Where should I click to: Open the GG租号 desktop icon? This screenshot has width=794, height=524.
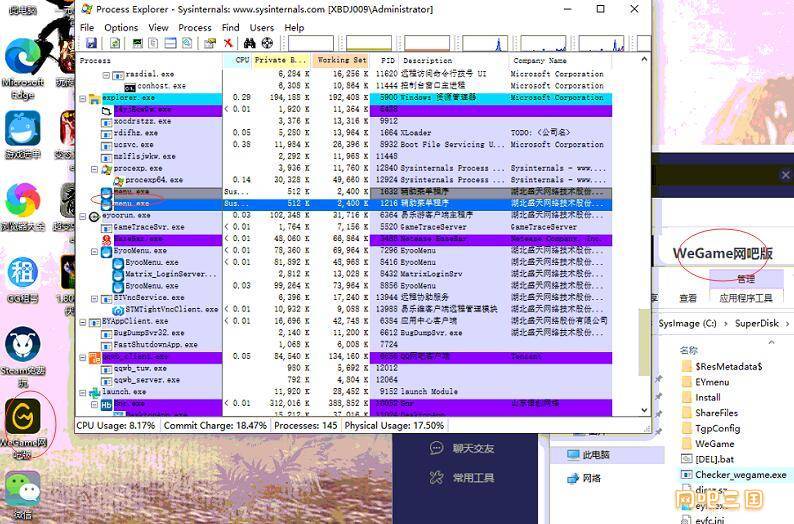(23, 273)
